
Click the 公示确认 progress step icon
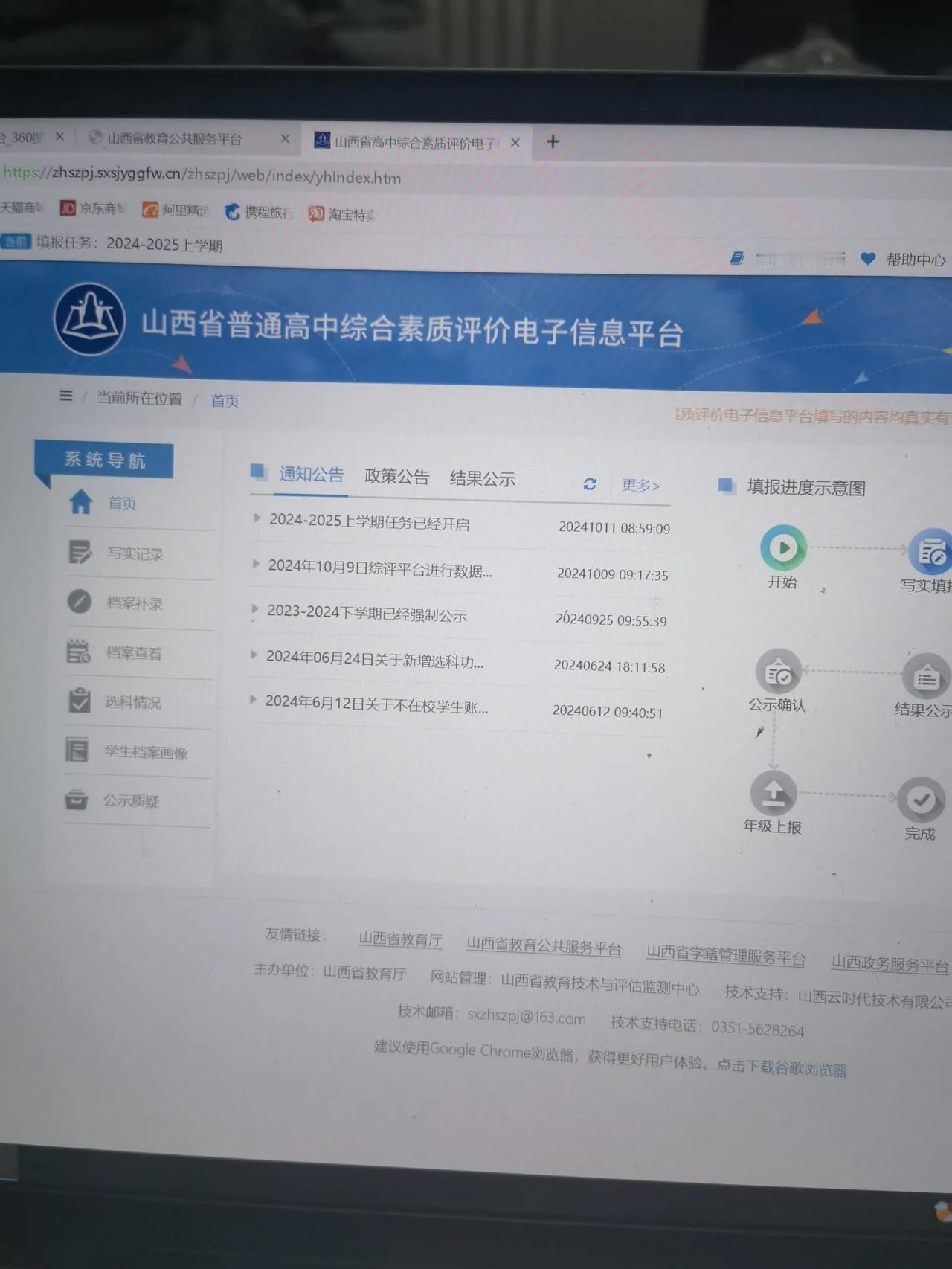[x=779, y=672]
